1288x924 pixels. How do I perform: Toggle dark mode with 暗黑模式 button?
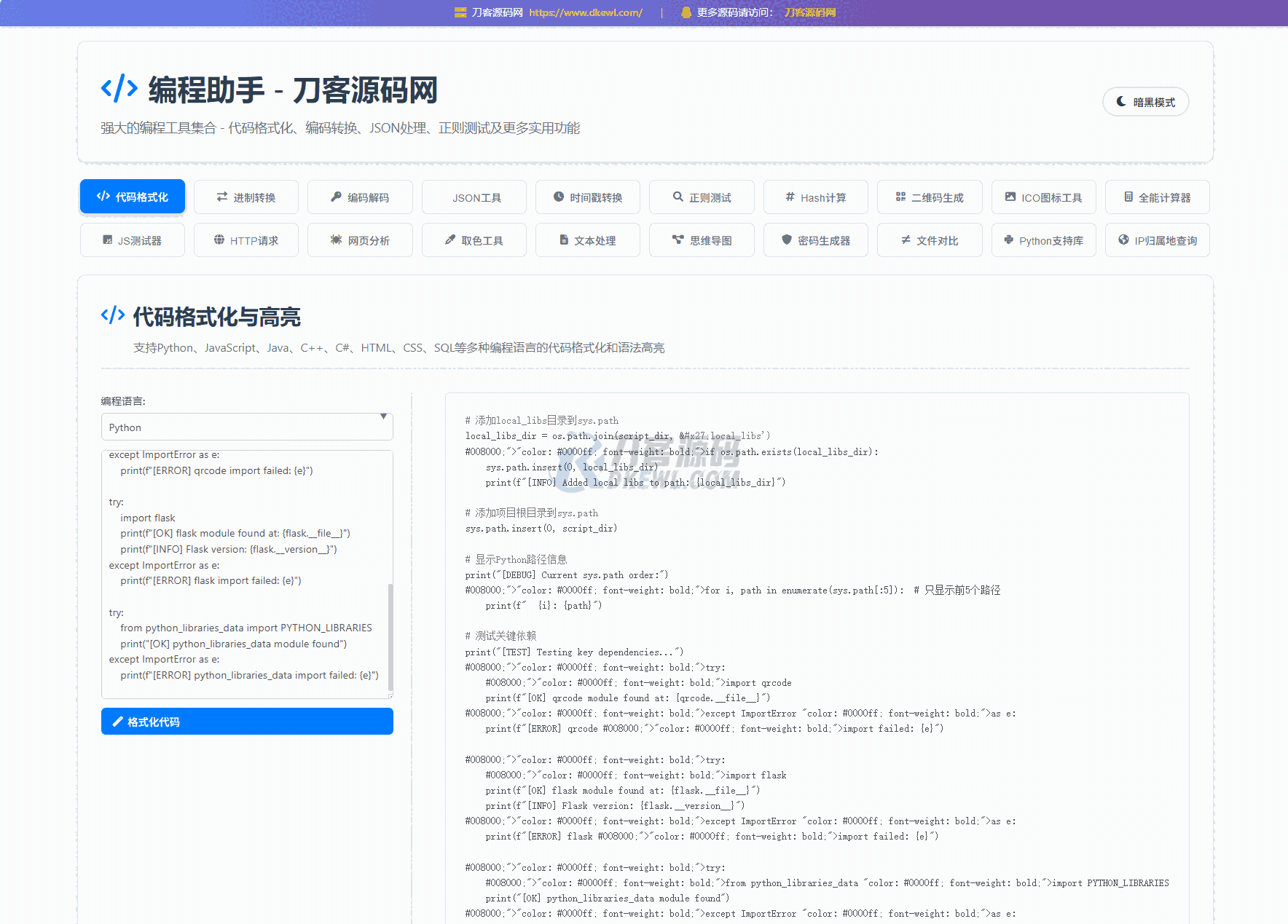[x=1145, y=102]
